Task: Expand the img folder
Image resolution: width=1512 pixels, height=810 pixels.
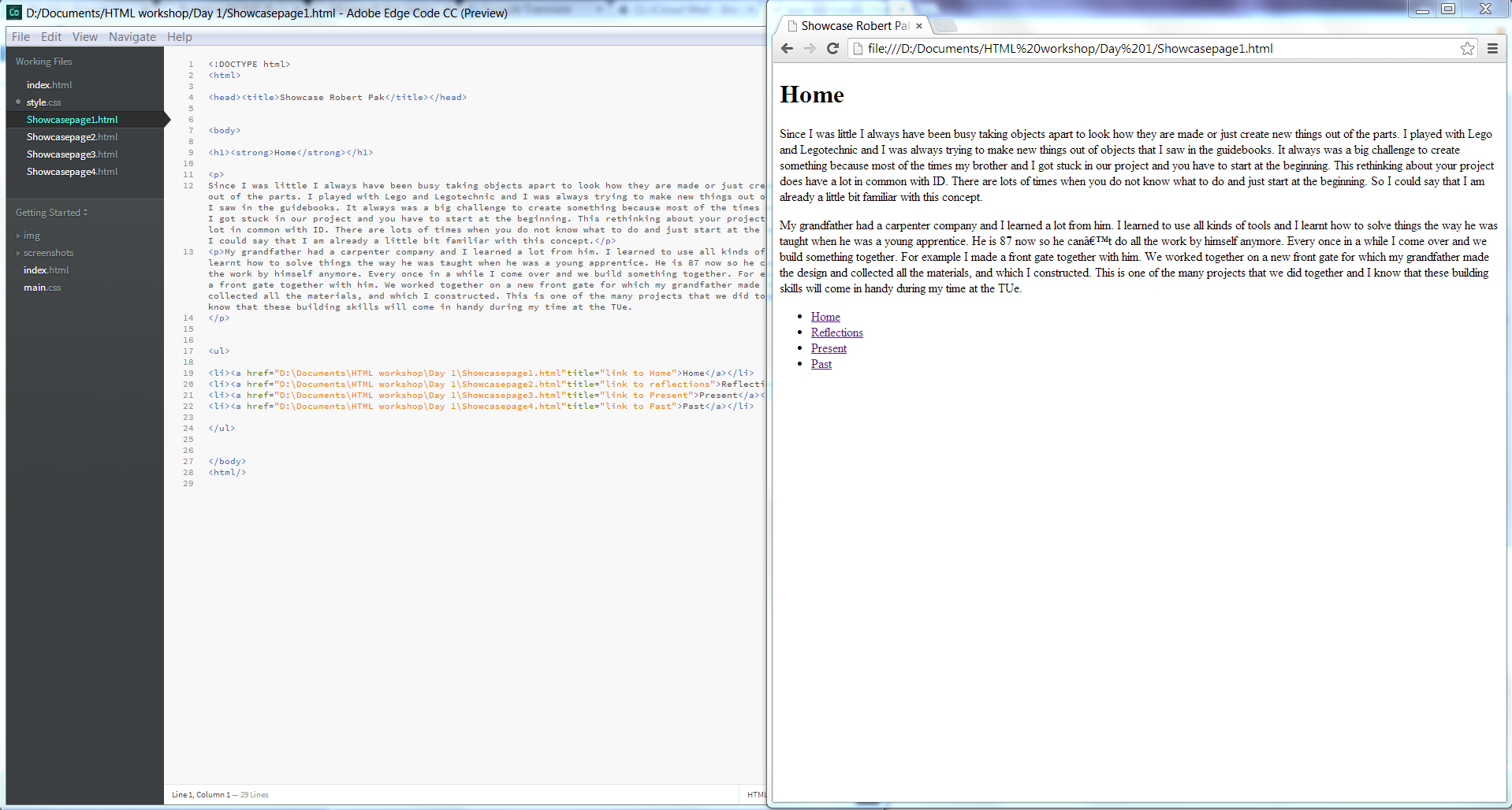Action: 31,236
